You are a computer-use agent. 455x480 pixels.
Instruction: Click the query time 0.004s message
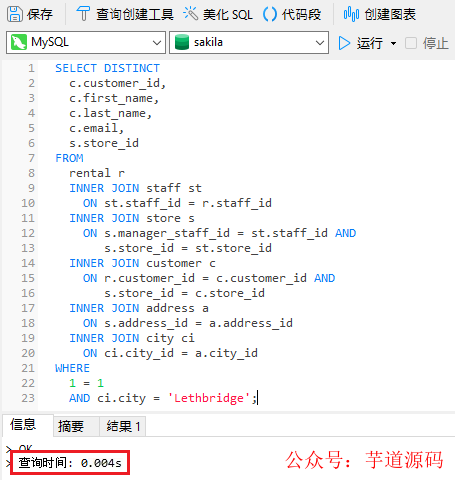70,463
